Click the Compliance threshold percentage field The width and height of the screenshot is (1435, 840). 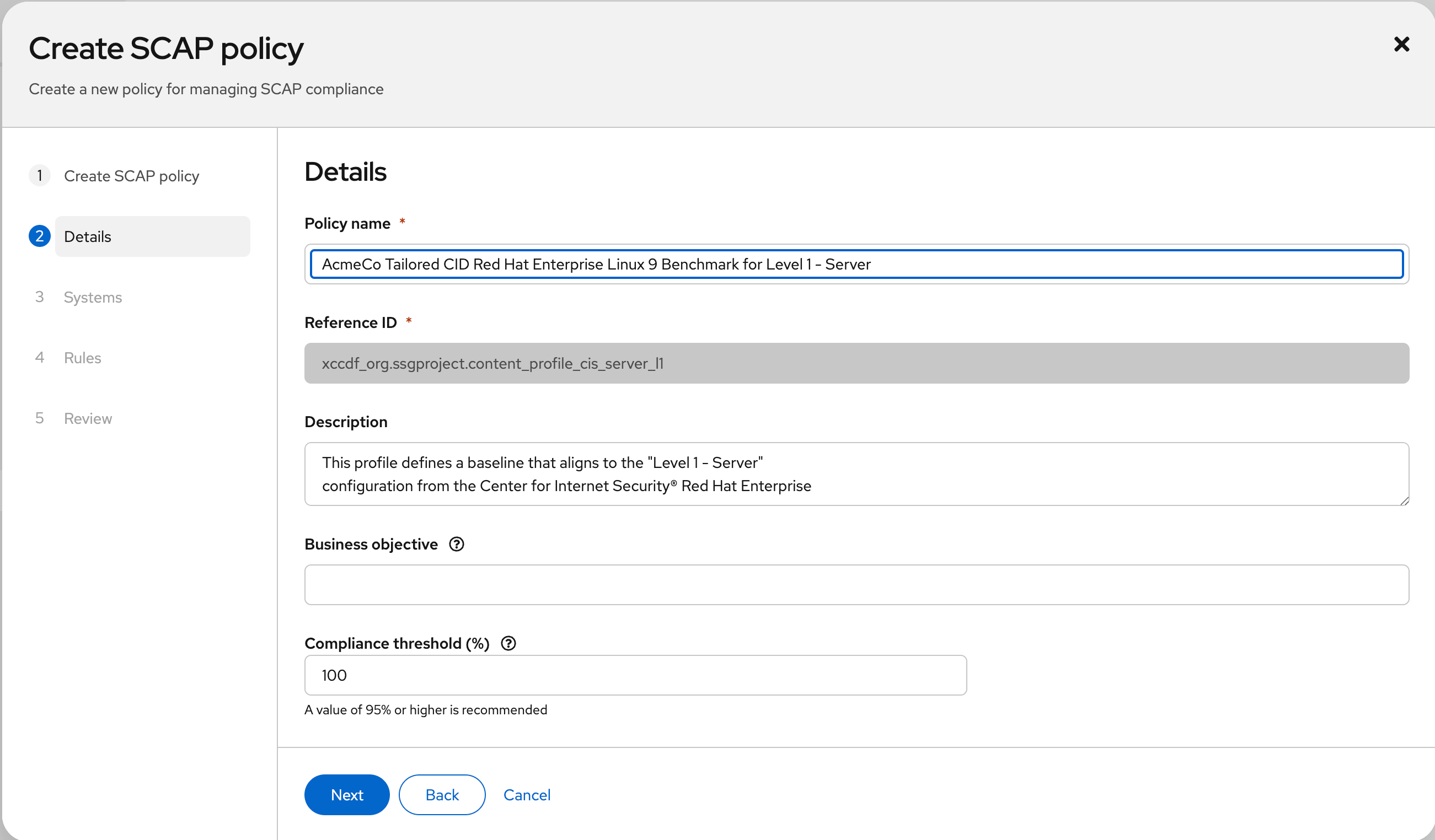pos(635,675)
